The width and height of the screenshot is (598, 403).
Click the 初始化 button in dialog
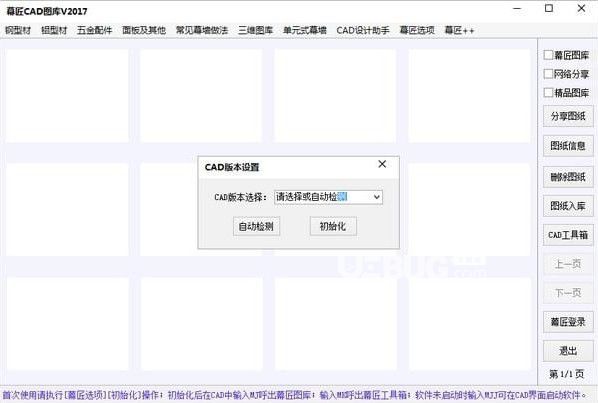click(x=333, y=226)
